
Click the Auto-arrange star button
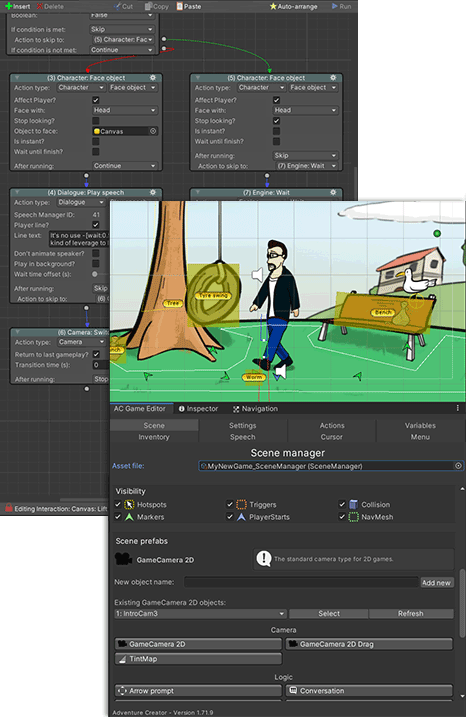click(x=293, y=6)
